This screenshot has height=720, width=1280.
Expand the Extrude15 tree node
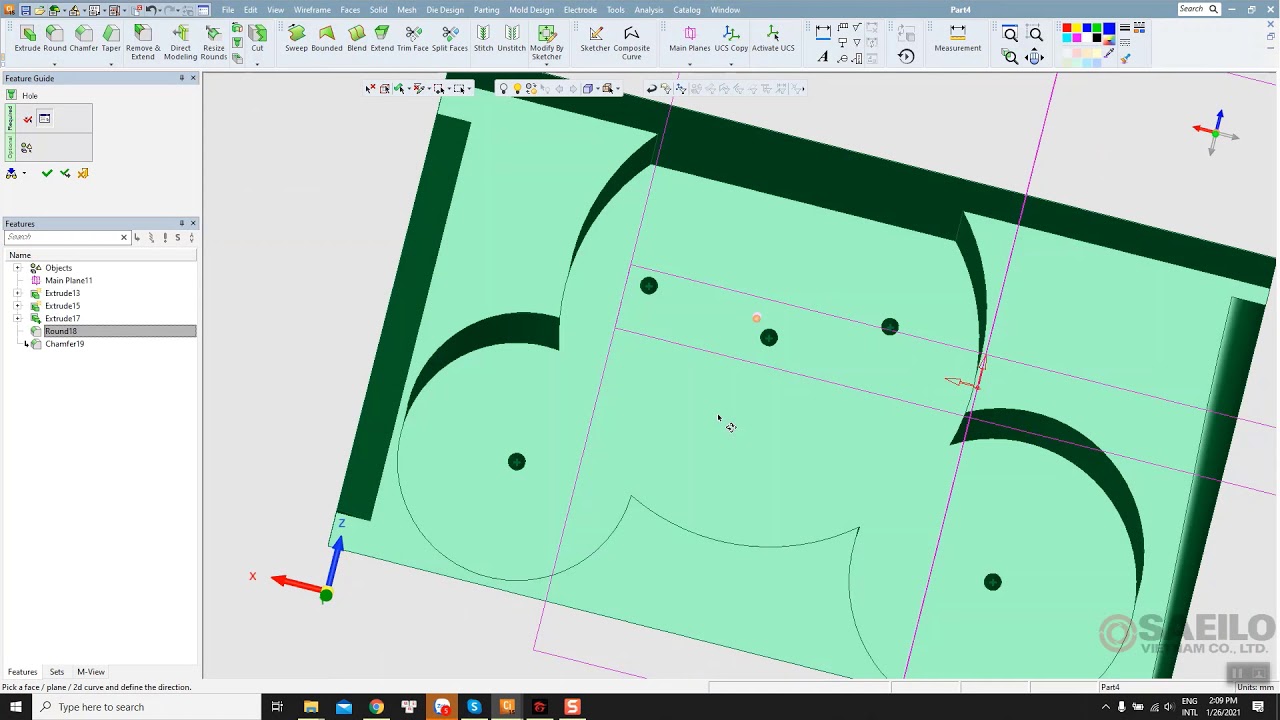pos(17,306)
